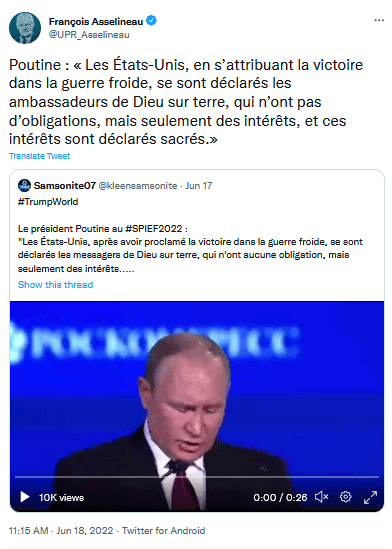Open Samsonite07 account name
The height and width of the screenshot is (549, 392).
click(65, 186)
